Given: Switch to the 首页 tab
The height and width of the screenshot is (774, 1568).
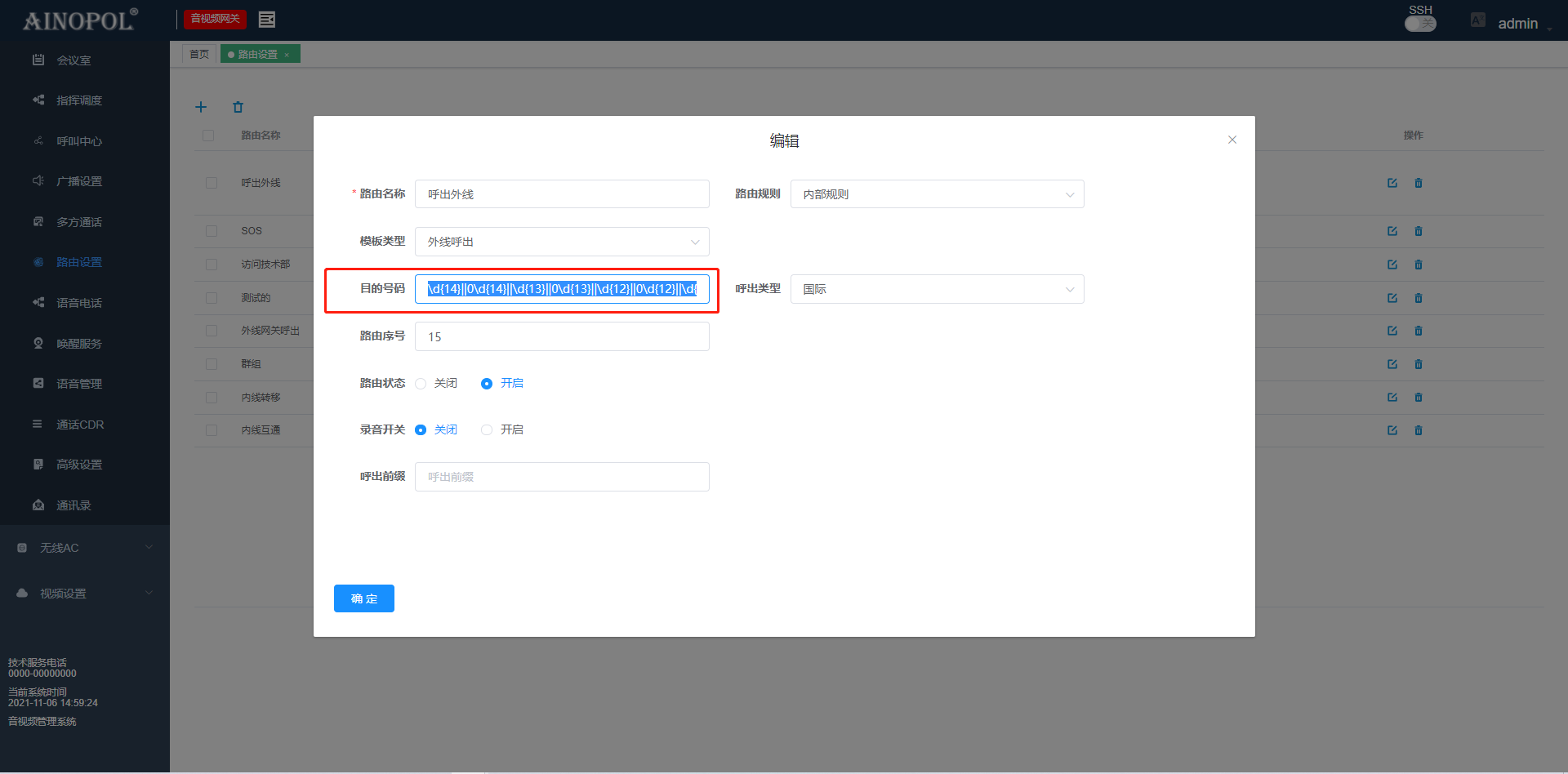Looking at the screenshot, I should [x=199, y=55].
